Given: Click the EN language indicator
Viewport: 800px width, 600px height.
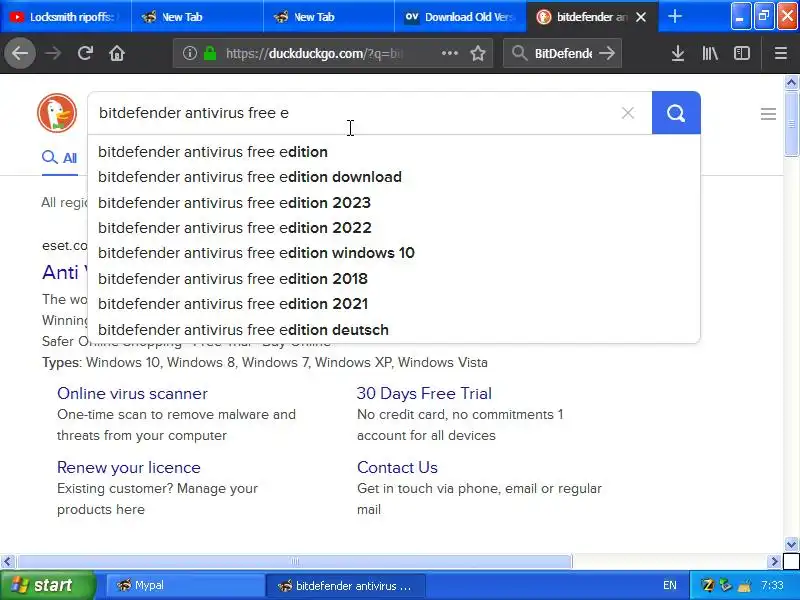Looking at the screenshot, I should 670,585.
